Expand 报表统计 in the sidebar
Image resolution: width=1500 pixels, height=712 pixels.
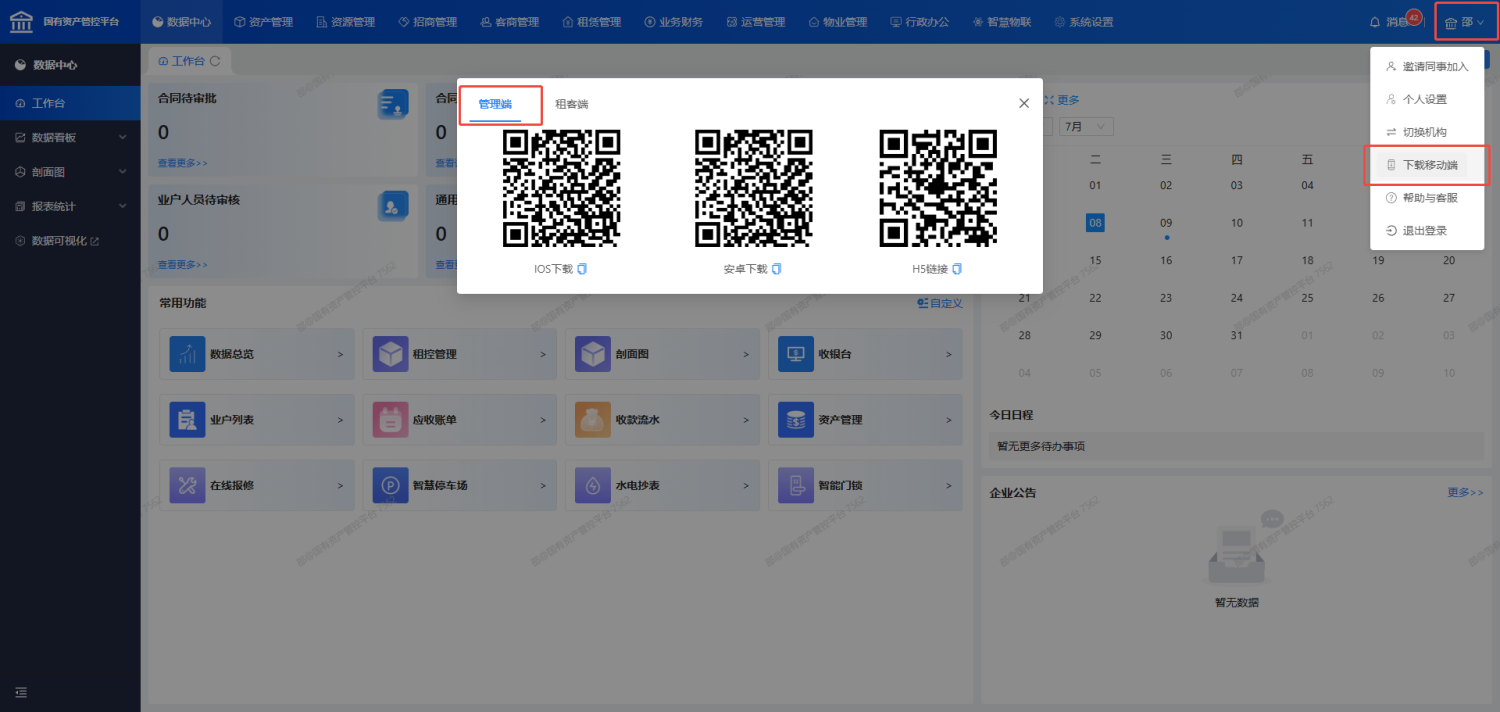point(70,206)
